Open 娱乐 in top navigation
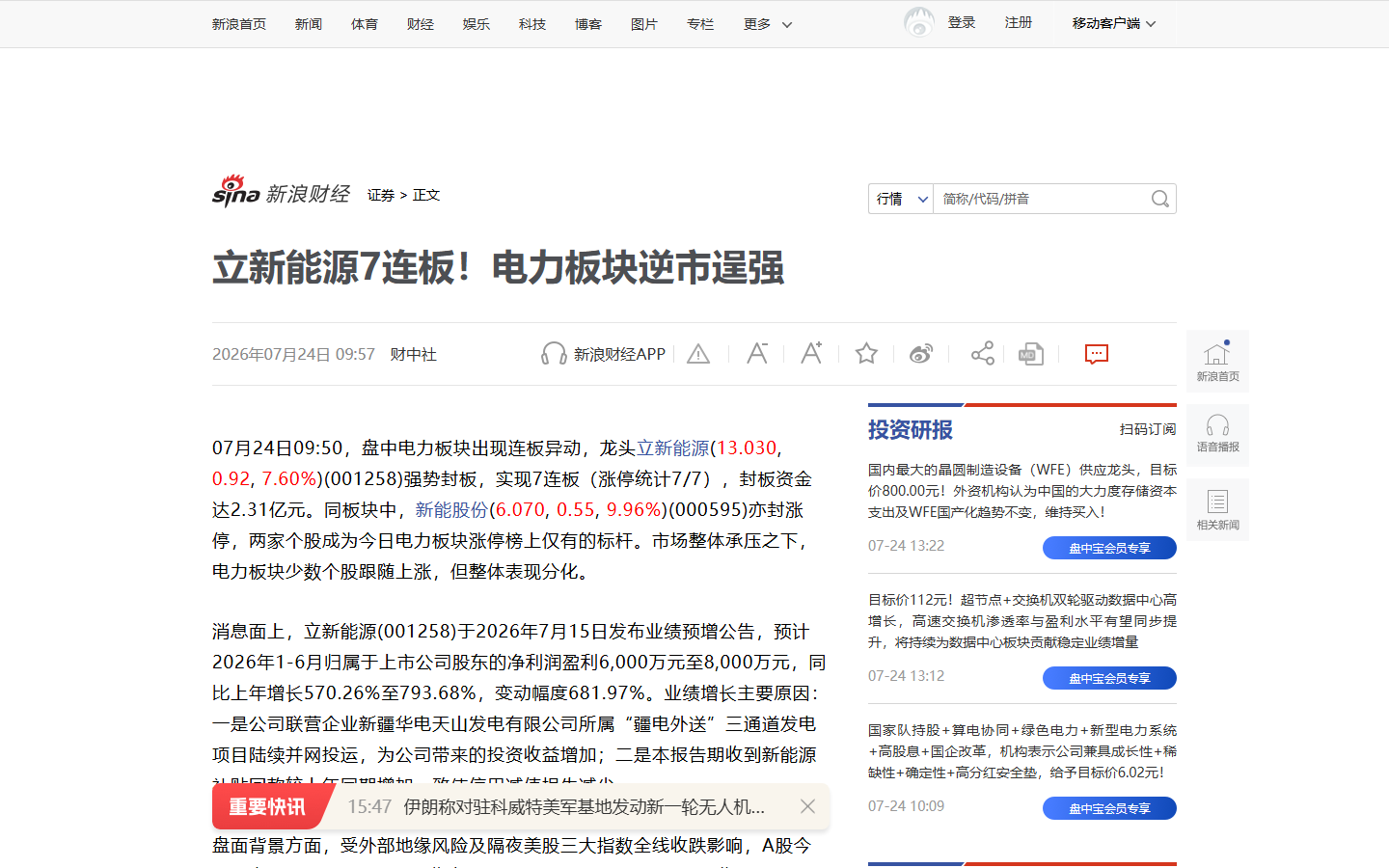The width and height of the screenshot is (1389, 868). pos(477,24)
